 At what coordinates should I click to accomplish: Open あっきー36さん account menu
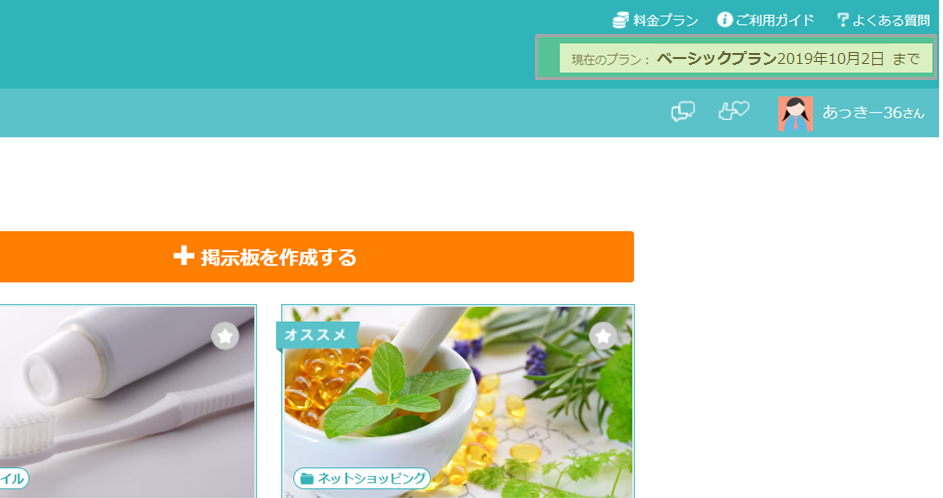point(873,112)
